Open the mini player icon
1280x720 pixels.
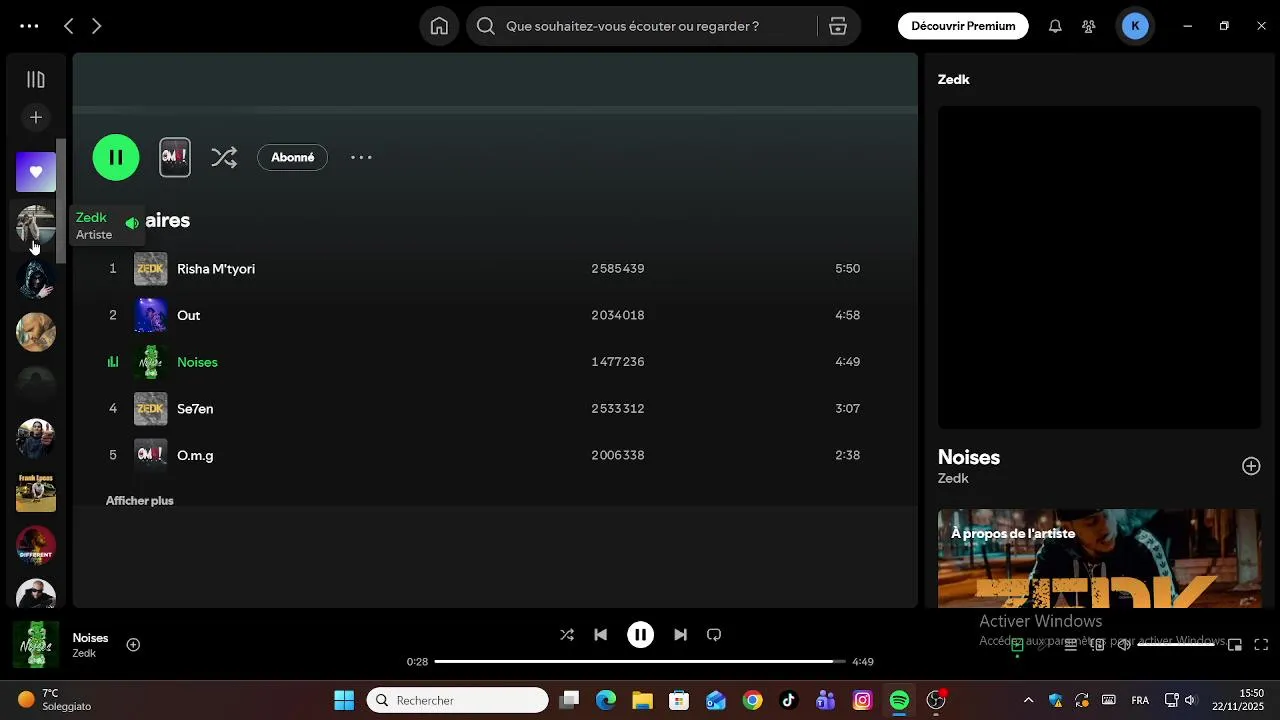coord(1235,645)
